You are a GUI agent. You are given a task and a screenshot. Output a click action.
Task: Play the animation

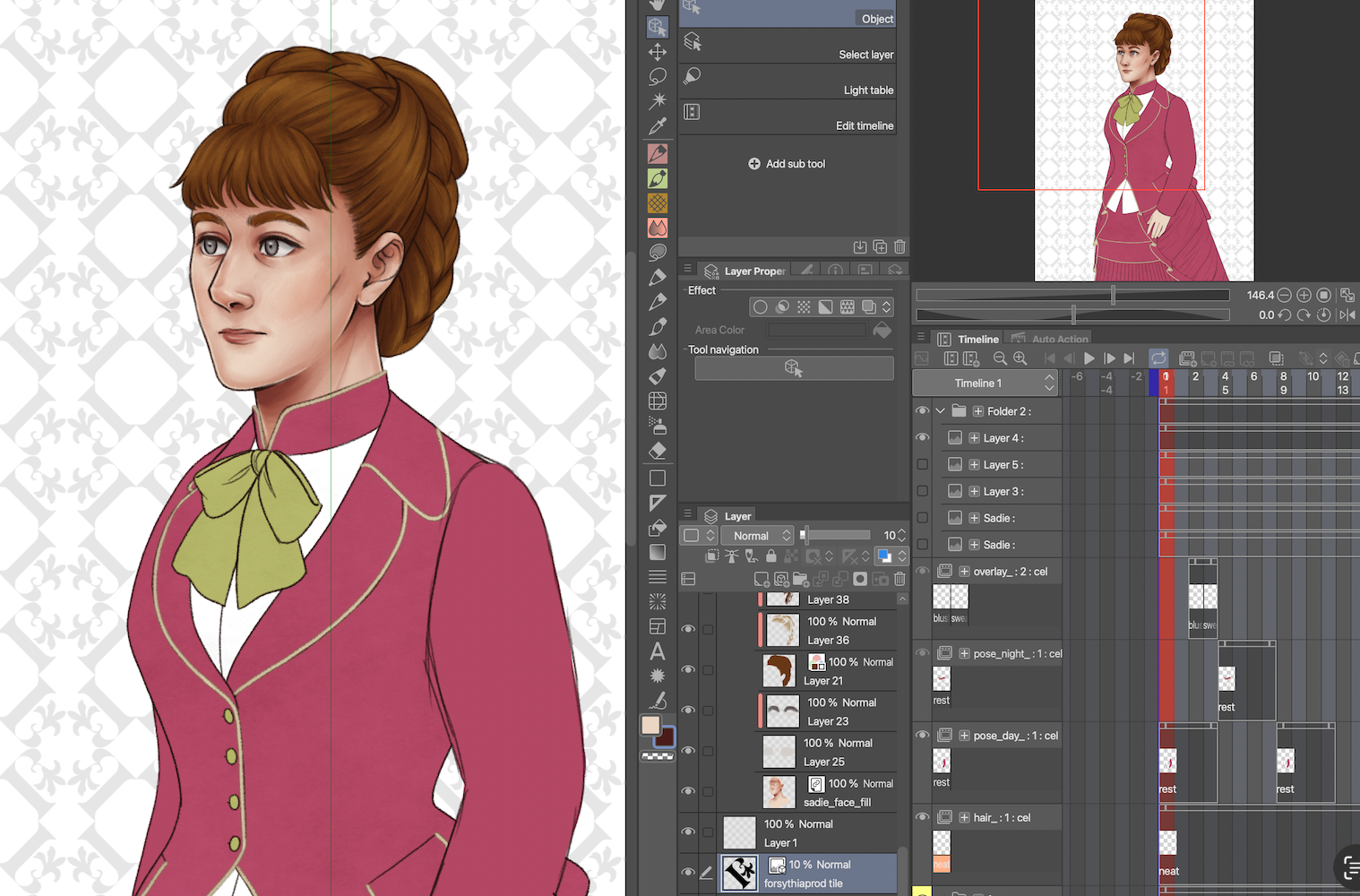[x=1089, y=358]
